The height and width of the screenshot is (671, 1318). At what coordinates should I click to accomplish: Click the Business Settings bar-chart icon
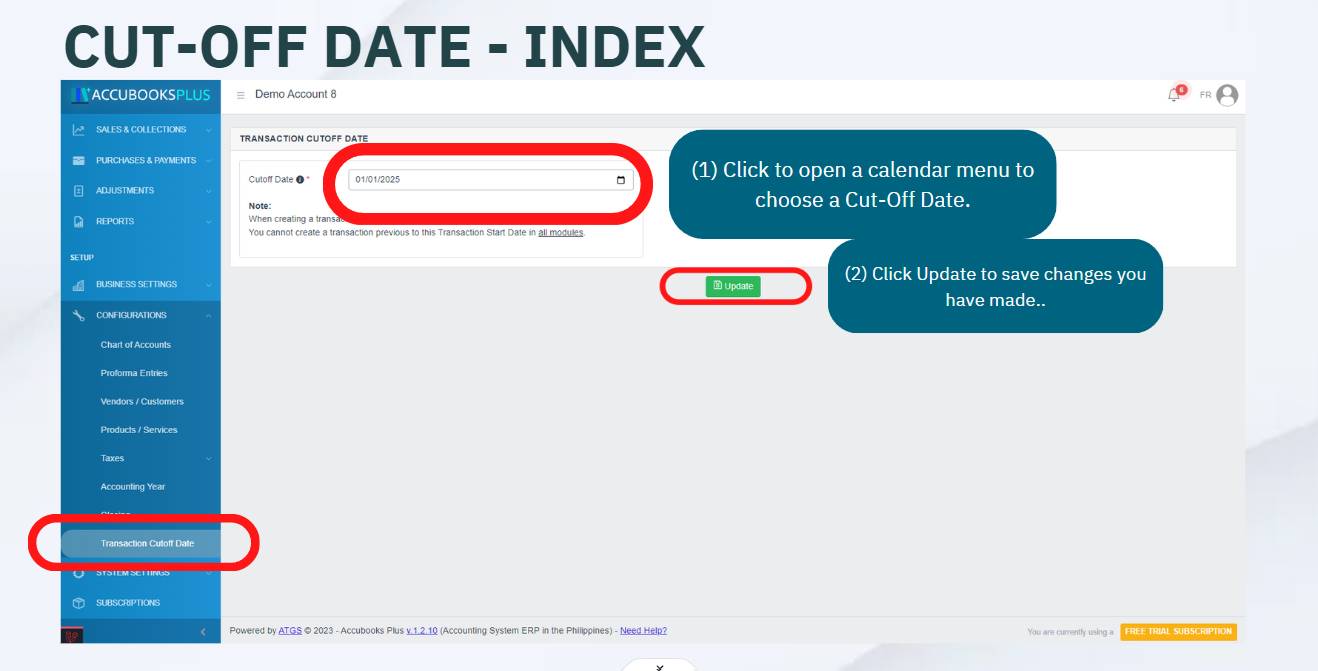coord(79,285)
